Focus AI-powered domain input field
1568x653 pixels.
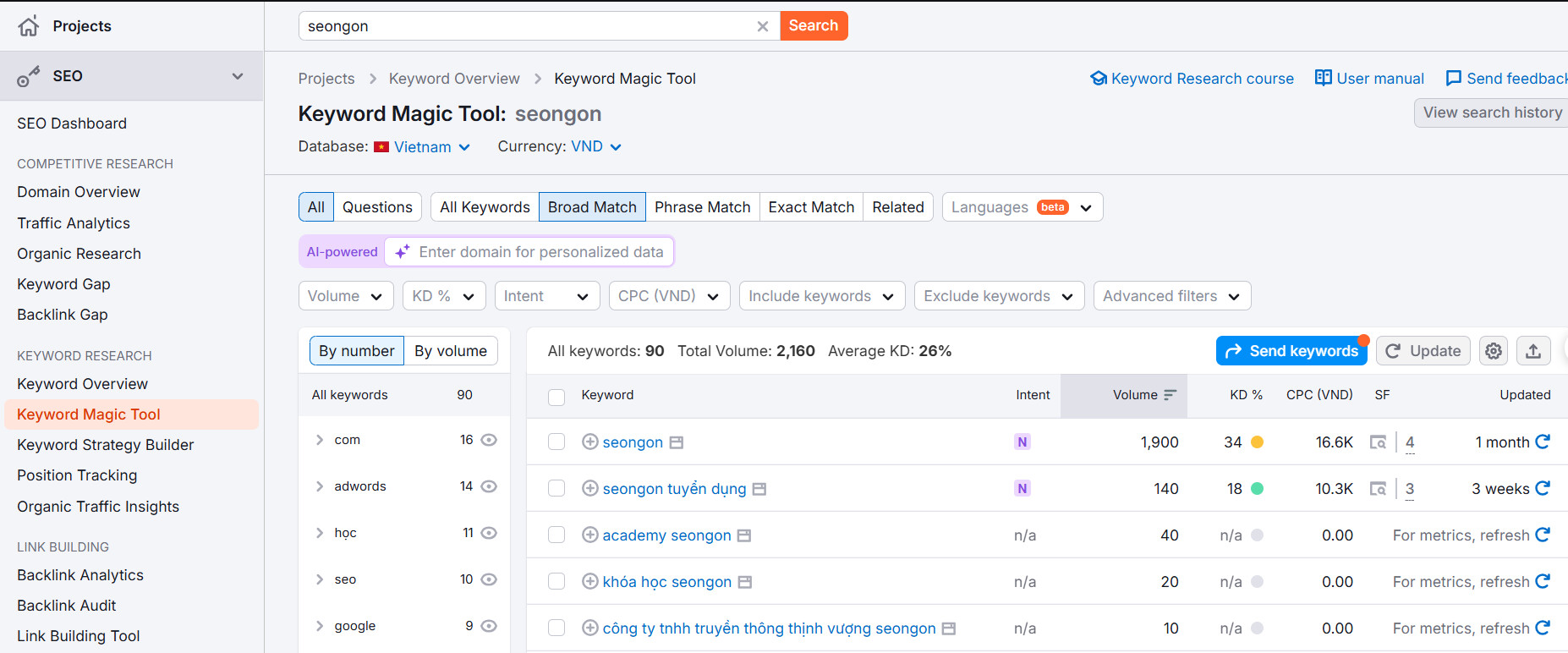tap(529, 252)
